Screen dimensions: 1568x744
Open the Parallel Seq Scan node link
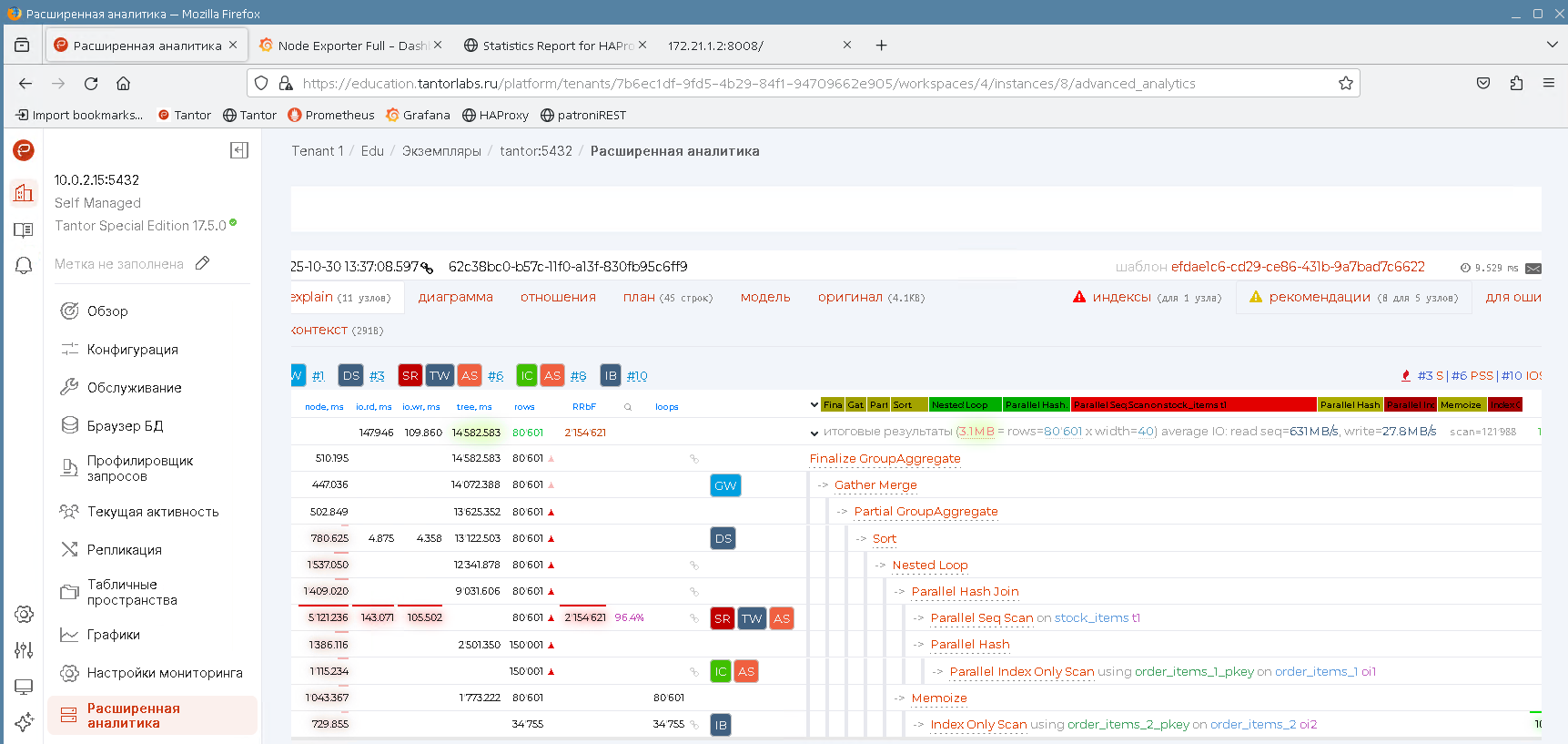tap(981, 617)
